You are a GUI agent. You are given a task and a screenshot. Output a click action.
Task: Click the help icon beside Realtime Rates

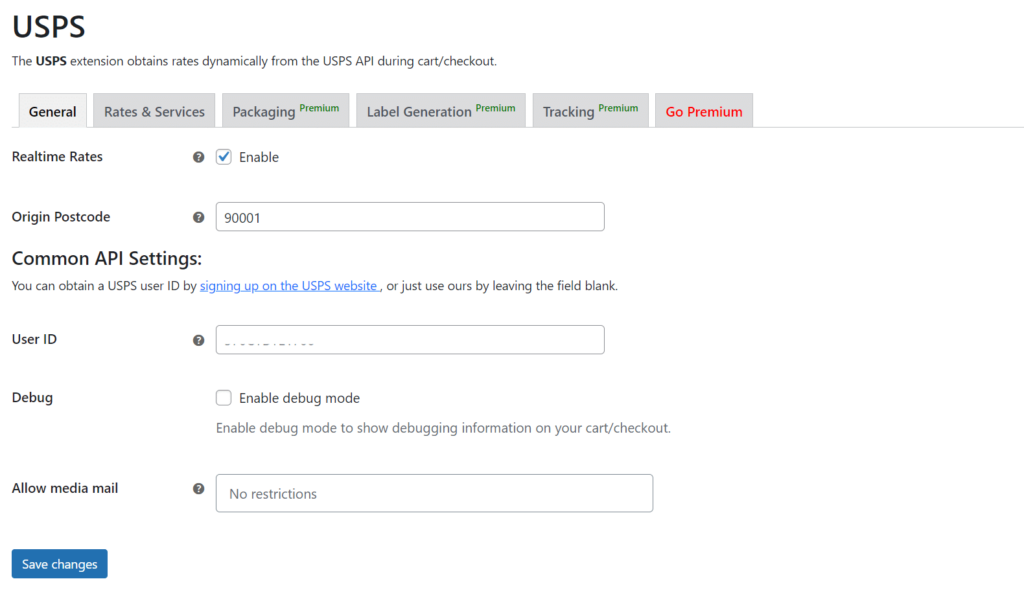198,157
